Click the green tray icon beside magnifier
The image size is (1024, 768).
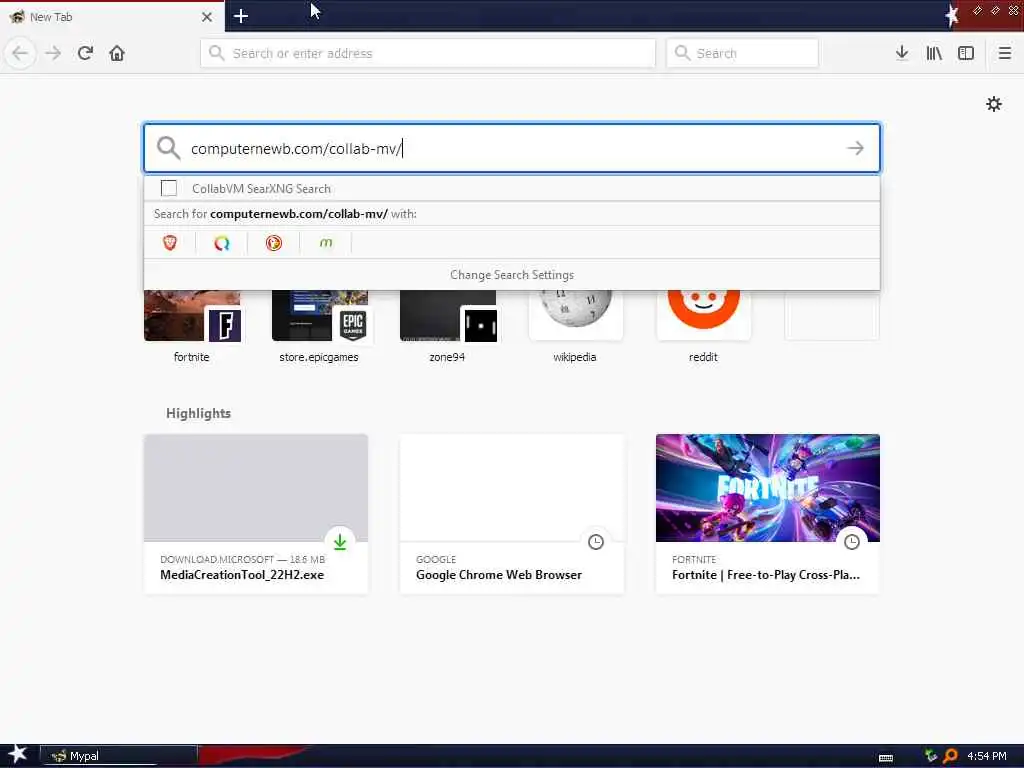pos(931,756)
